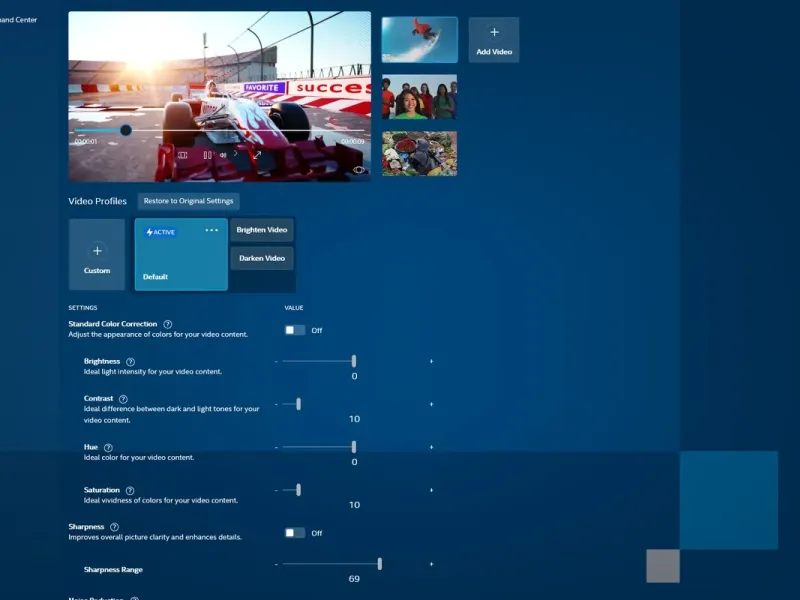
Task: Select the Default video profile card
Action: click(181, 255)
